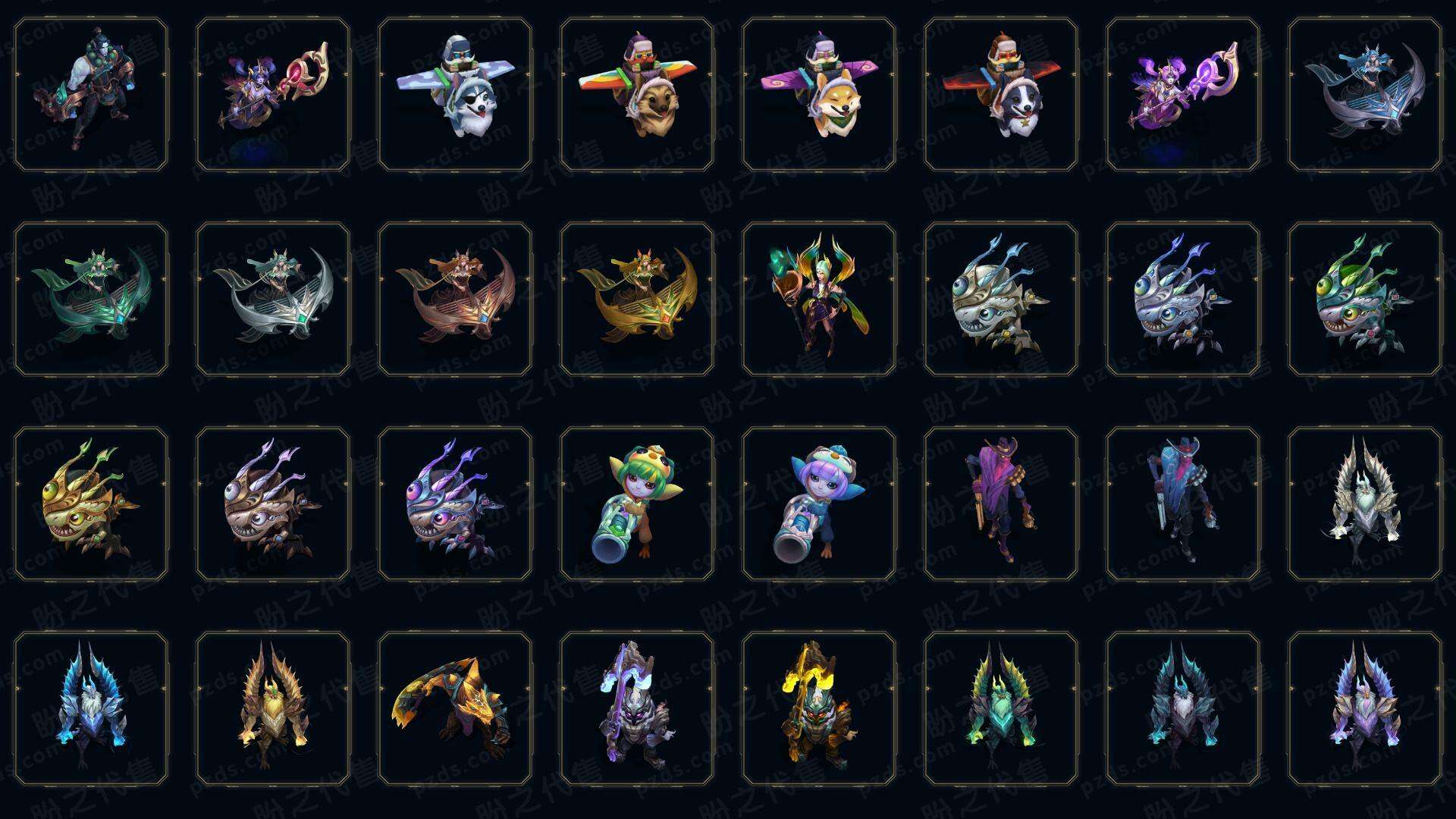Select the green anglerfish with yellow eyes

pos(1365,300)
